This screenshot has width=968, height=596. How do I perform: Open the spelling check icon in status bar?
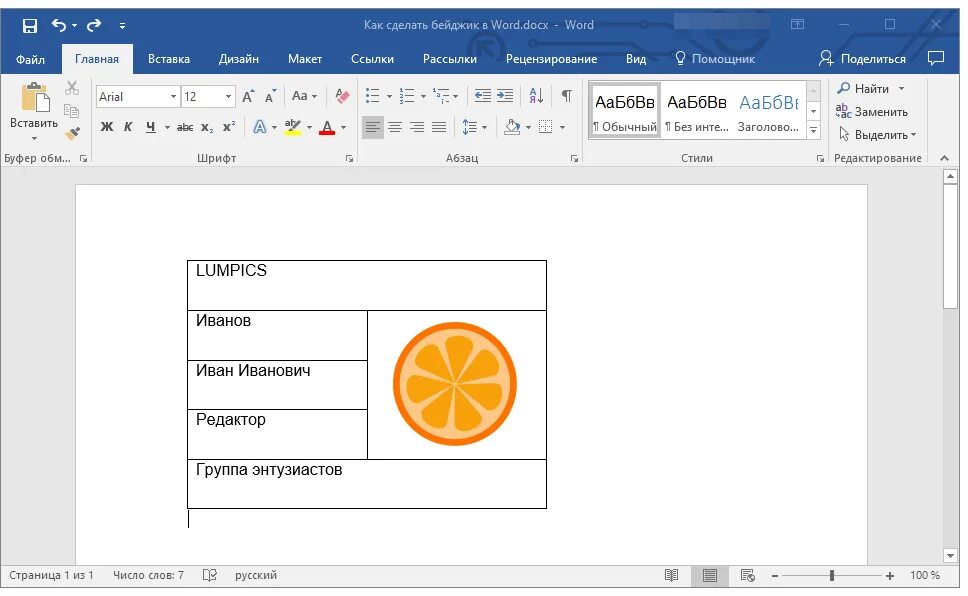pos(210,575)
